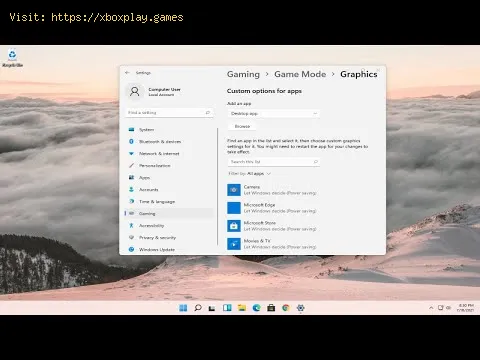Click the 'Movies & TV' app name text
The width and height of the screenshot is (480, 360).
[x=257, y=241]
